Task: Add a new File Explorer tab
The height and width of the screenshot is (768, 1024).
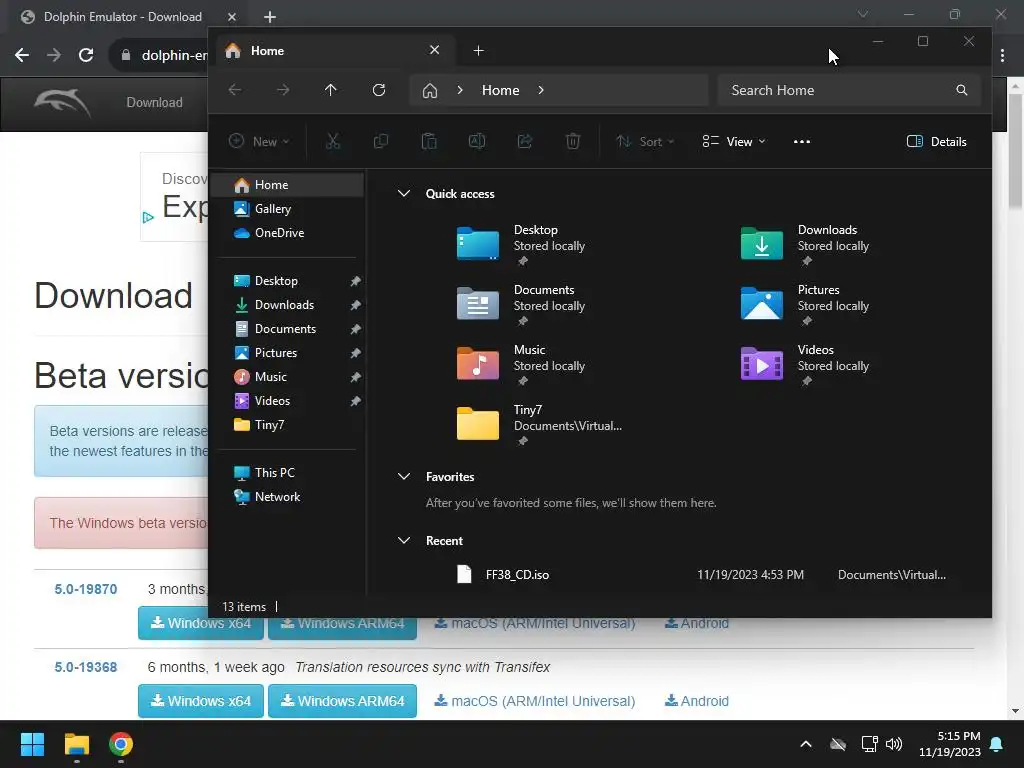Action: (478, 51)
